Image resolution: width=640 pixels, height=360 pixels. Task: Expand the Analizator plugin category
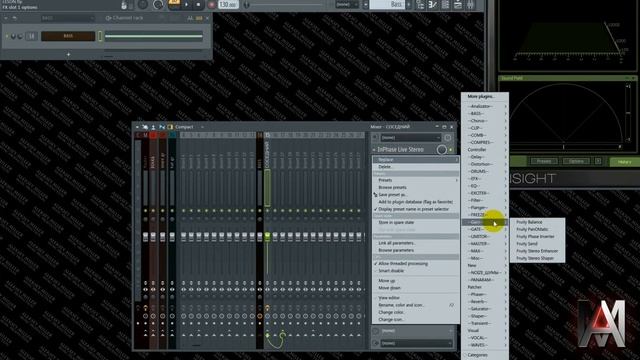click(x=485, y=106)
